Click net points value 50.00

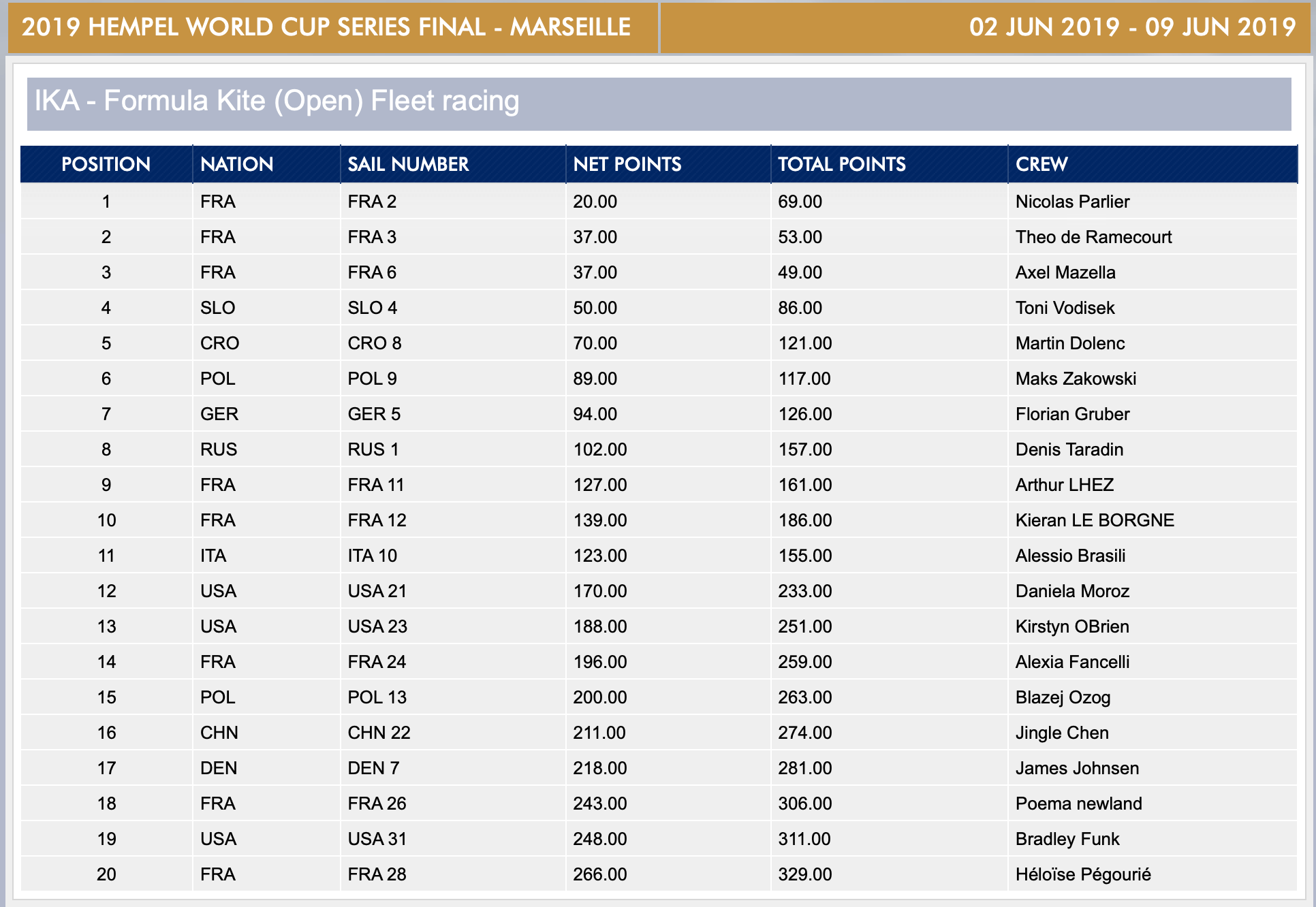(x=595, y=308)
